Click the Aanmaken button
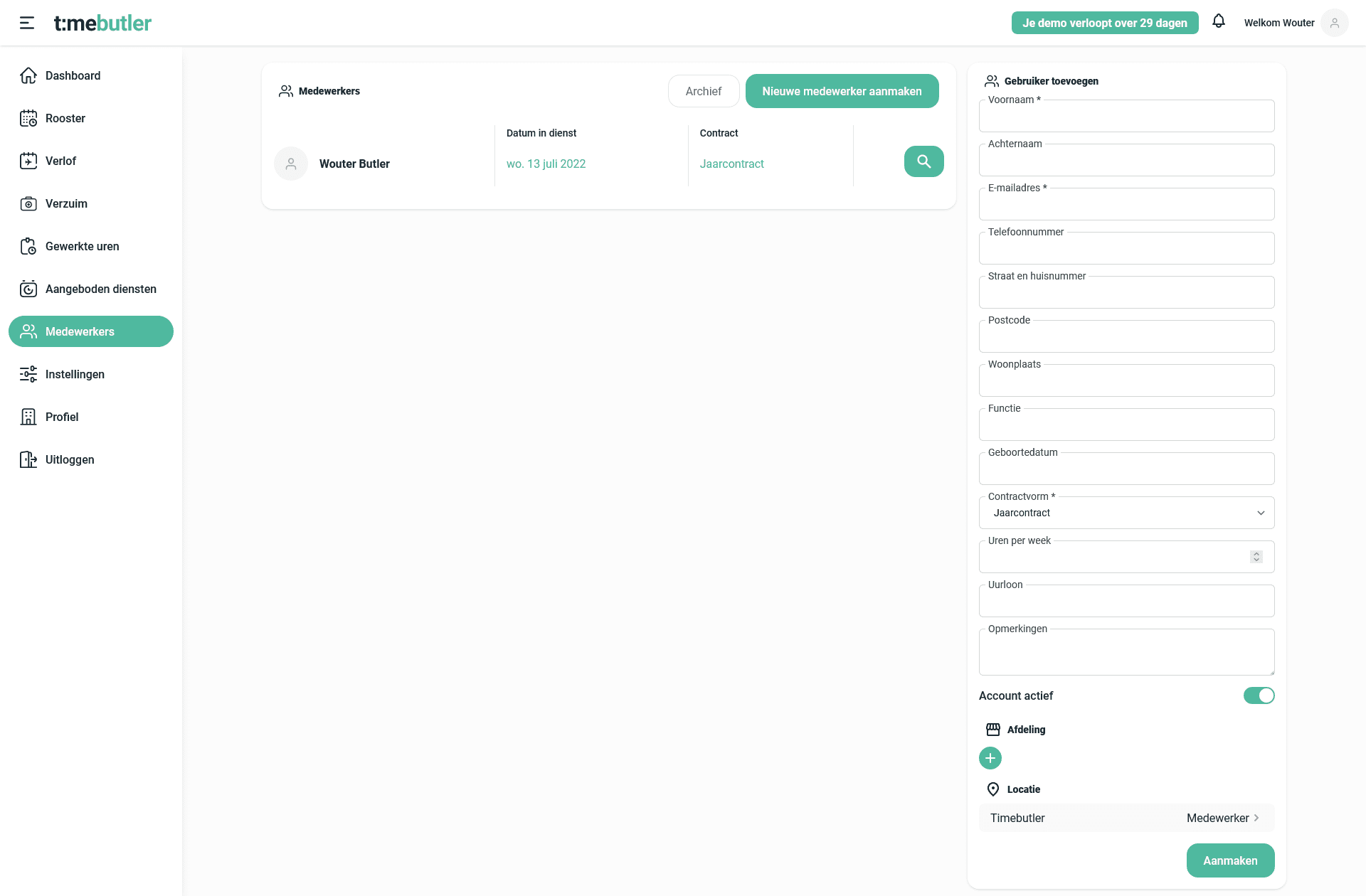Image resolution: width=1366 pixels, height=896 pixels. coord(1231,860)
